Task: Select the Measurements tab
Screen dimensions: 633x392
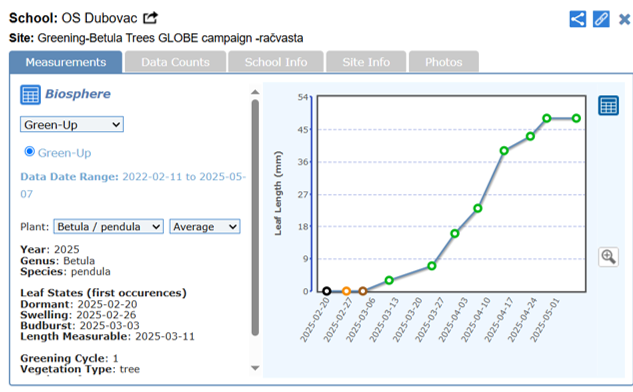Action: click(x=66, y=62)
